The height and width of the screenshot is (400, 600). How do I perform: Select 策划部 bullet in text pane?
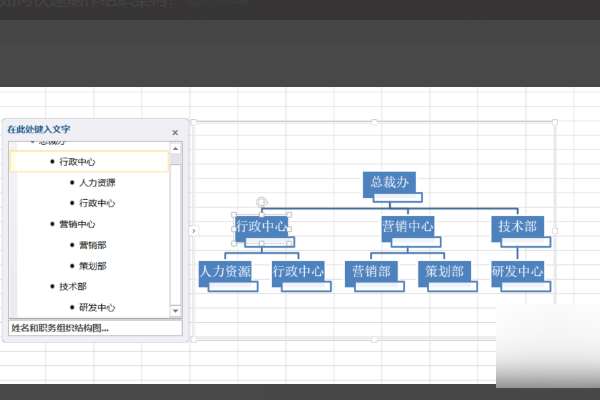93,266
